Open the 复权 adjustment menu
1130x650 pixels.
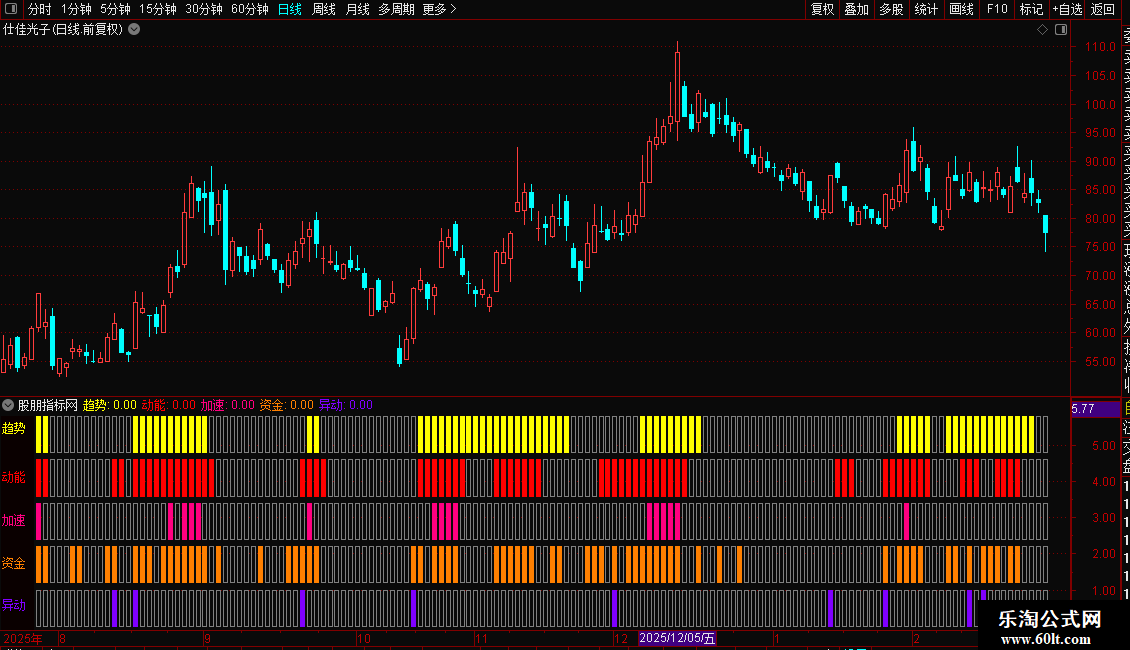tap(822, 9)
